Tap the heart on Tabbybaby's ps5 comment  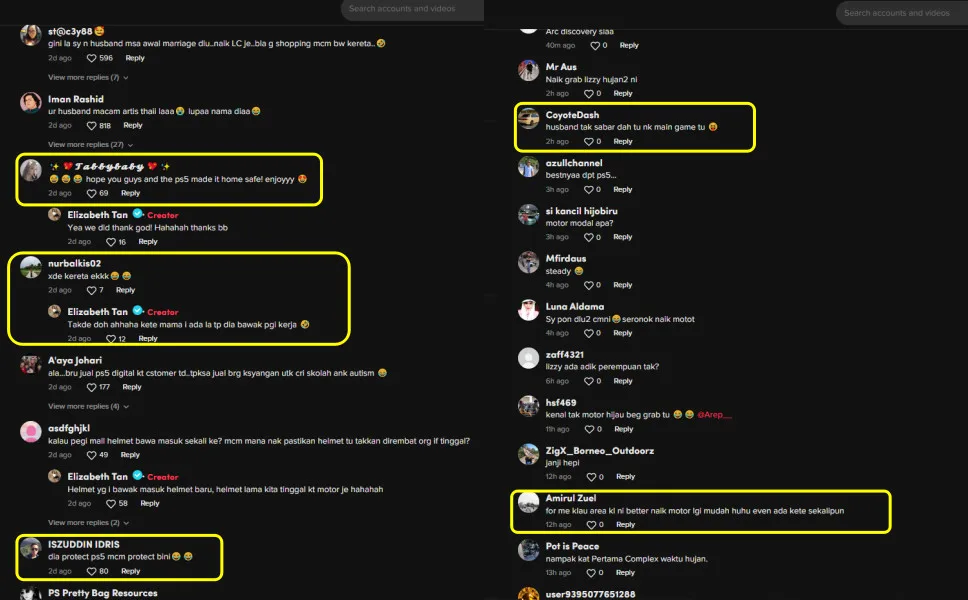click(91, 193)
